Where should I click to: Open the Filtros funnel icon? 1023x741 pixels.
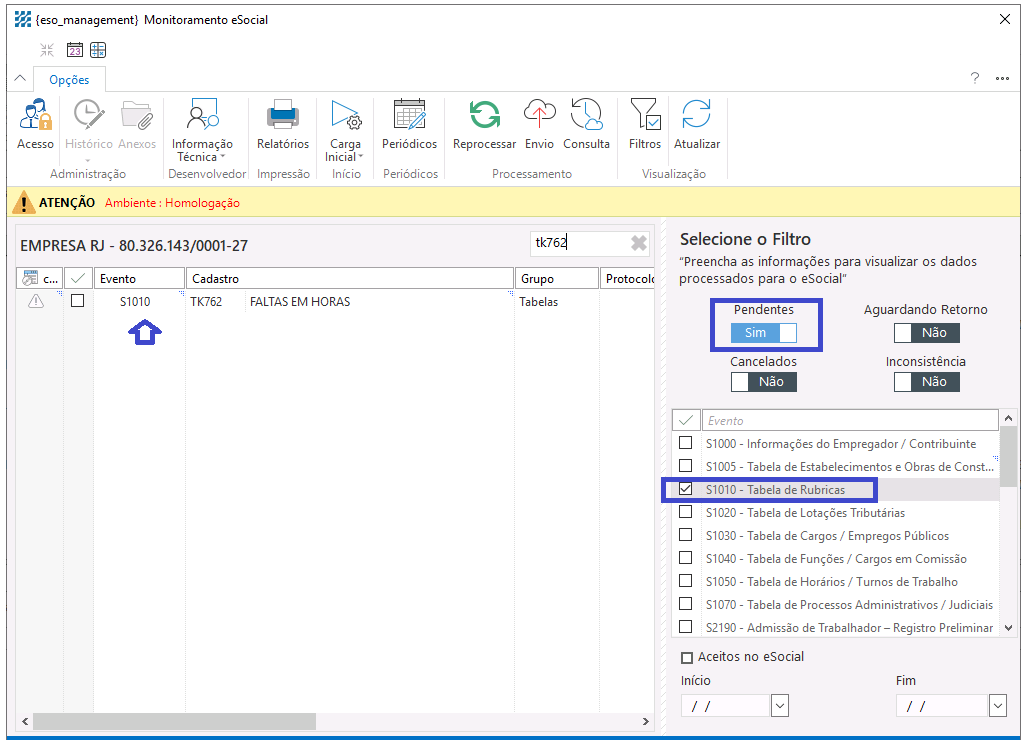(645, 118)
